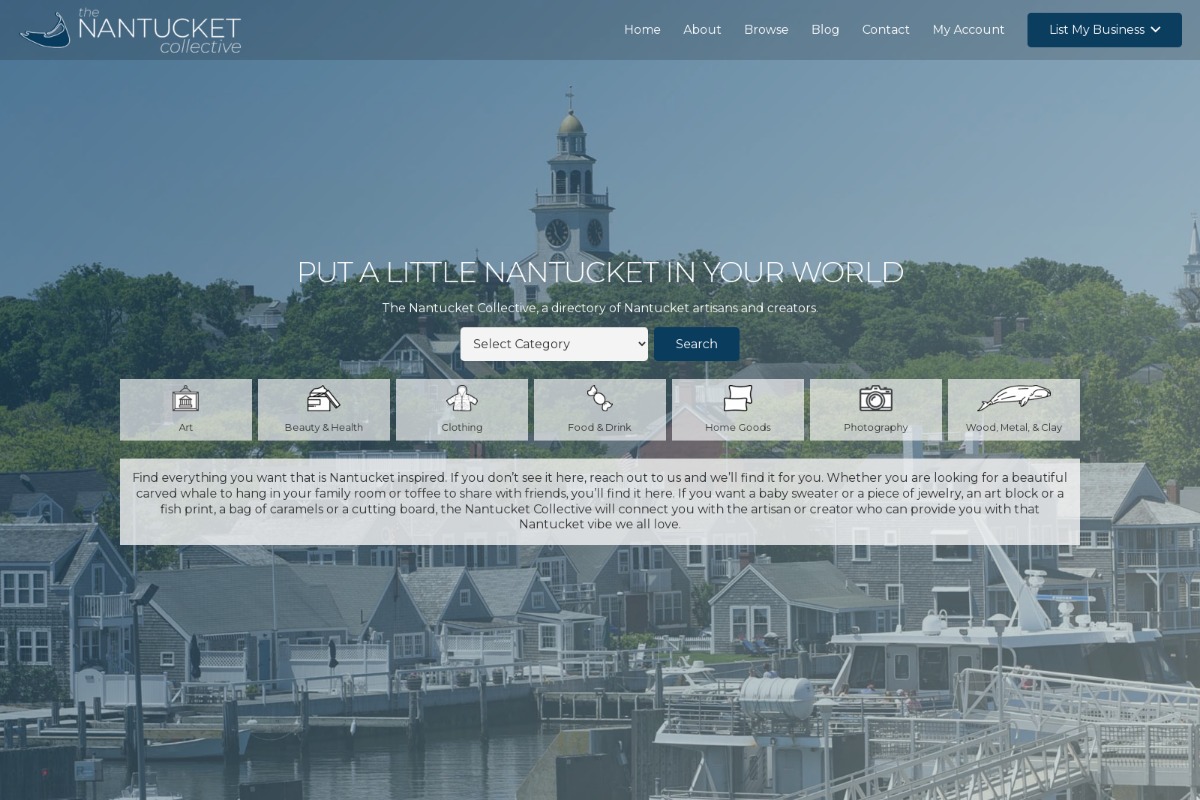Viewport: 1200px width, 800px height.
Task: Visit the Blog page
Action: pyautogui.click(x=825, y=30)
